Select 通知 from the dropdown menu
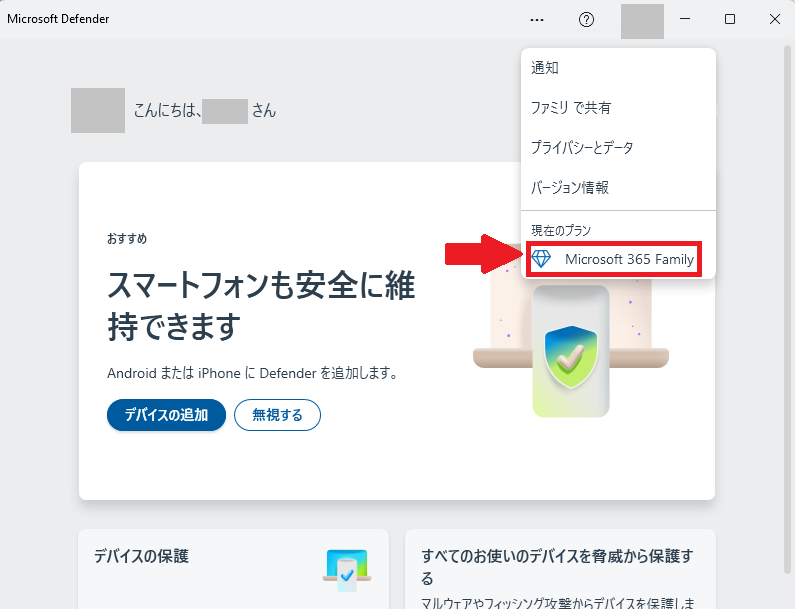 [x=618, y=68]
